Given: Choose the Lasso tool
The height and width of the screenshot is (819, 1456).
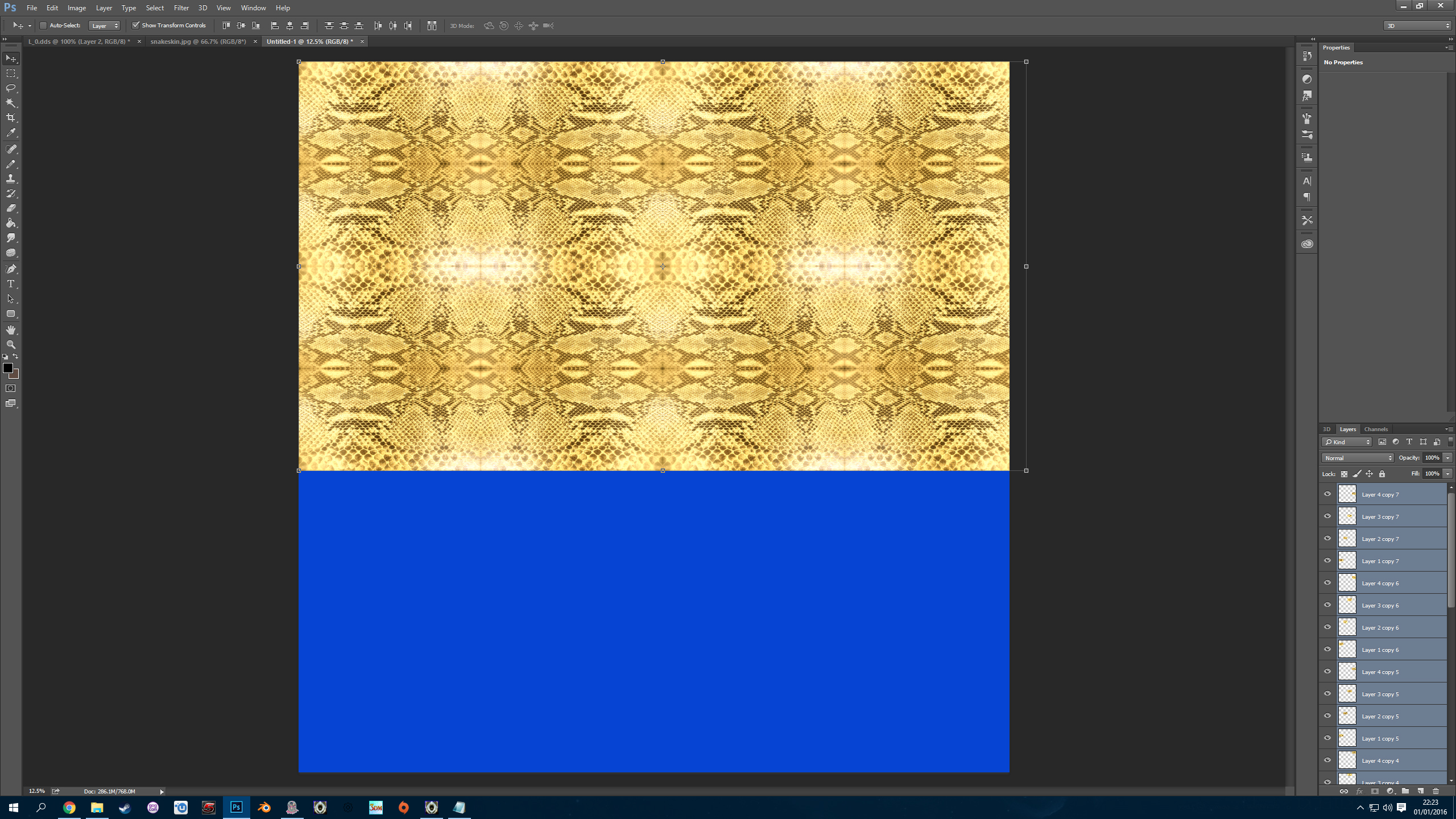Looking at the screenshot, I should (11, 88).
